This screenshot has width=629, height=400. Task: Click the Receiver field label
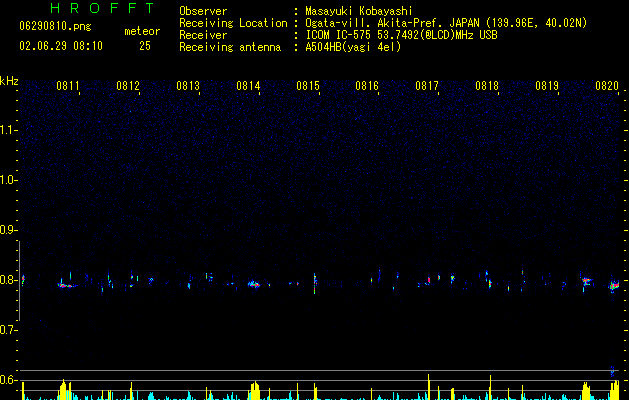click(203, 35)
